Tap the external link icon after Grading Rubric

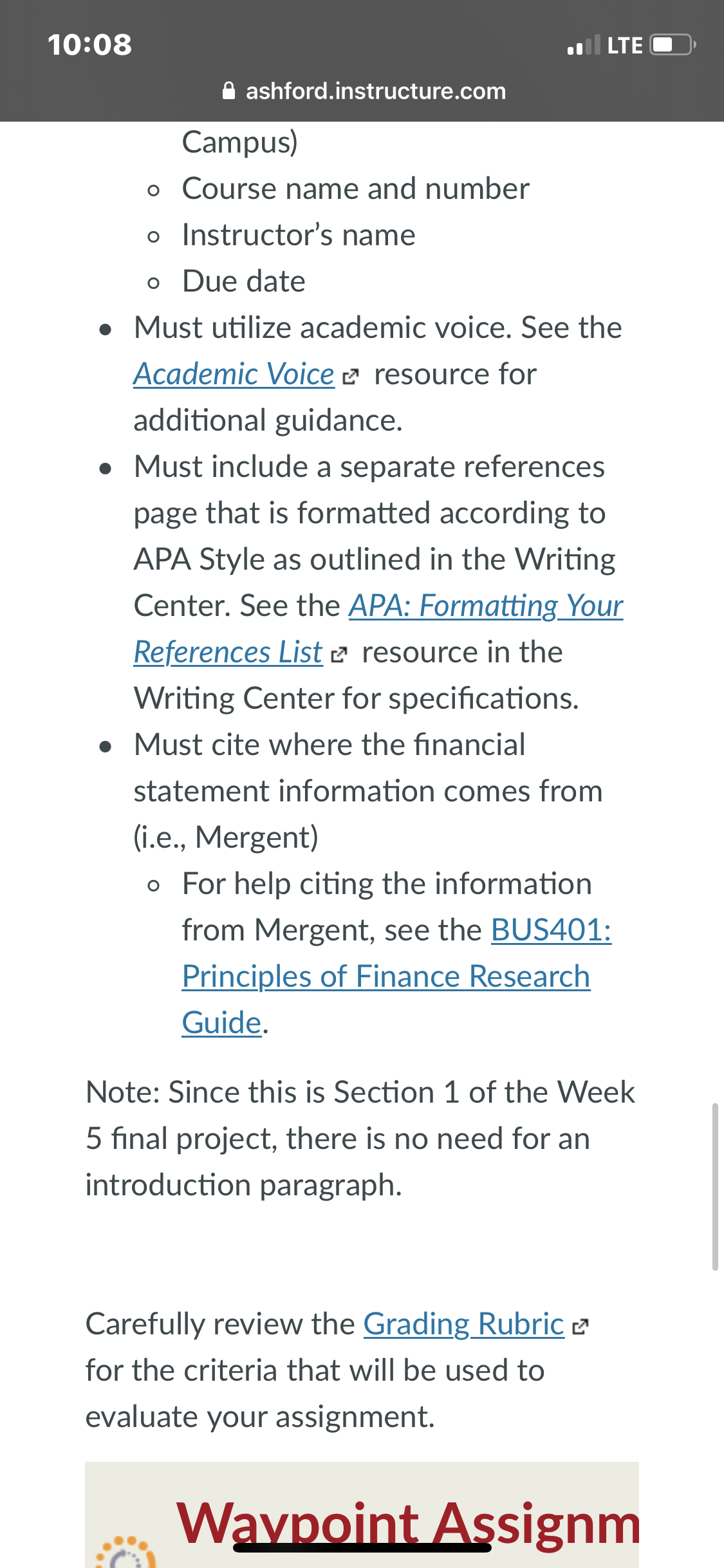[x=580, y=1327]
